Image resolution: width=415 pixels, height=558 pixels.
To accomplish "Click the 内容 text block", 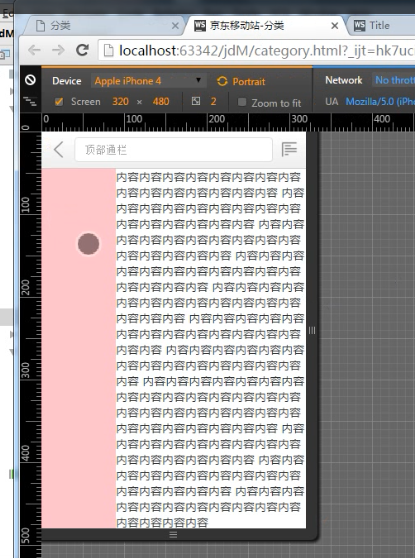I will 211,350.
